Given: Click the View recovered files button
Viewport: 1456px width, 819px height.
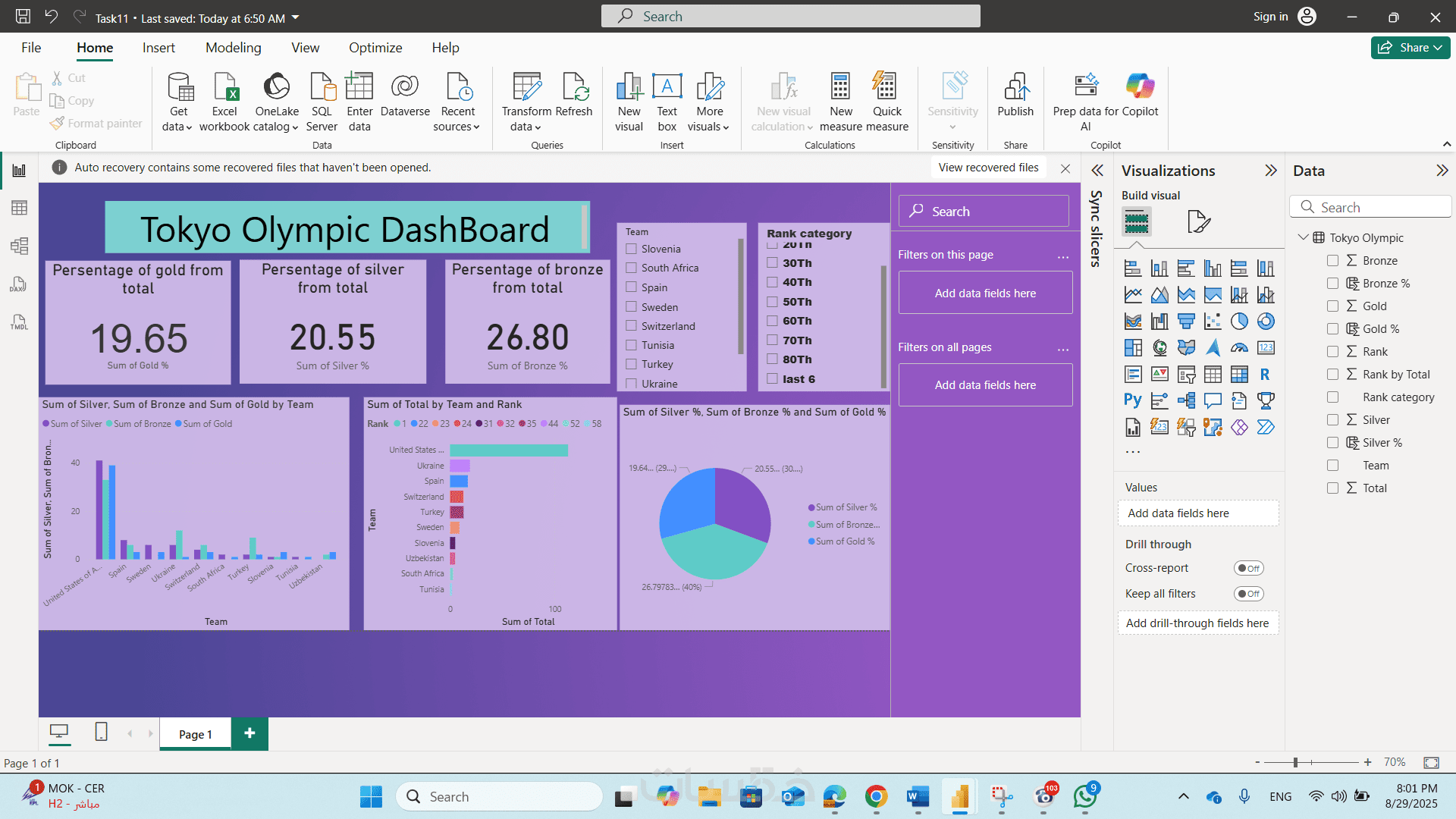Looking at the screenshot, I should tap(988, 168).
